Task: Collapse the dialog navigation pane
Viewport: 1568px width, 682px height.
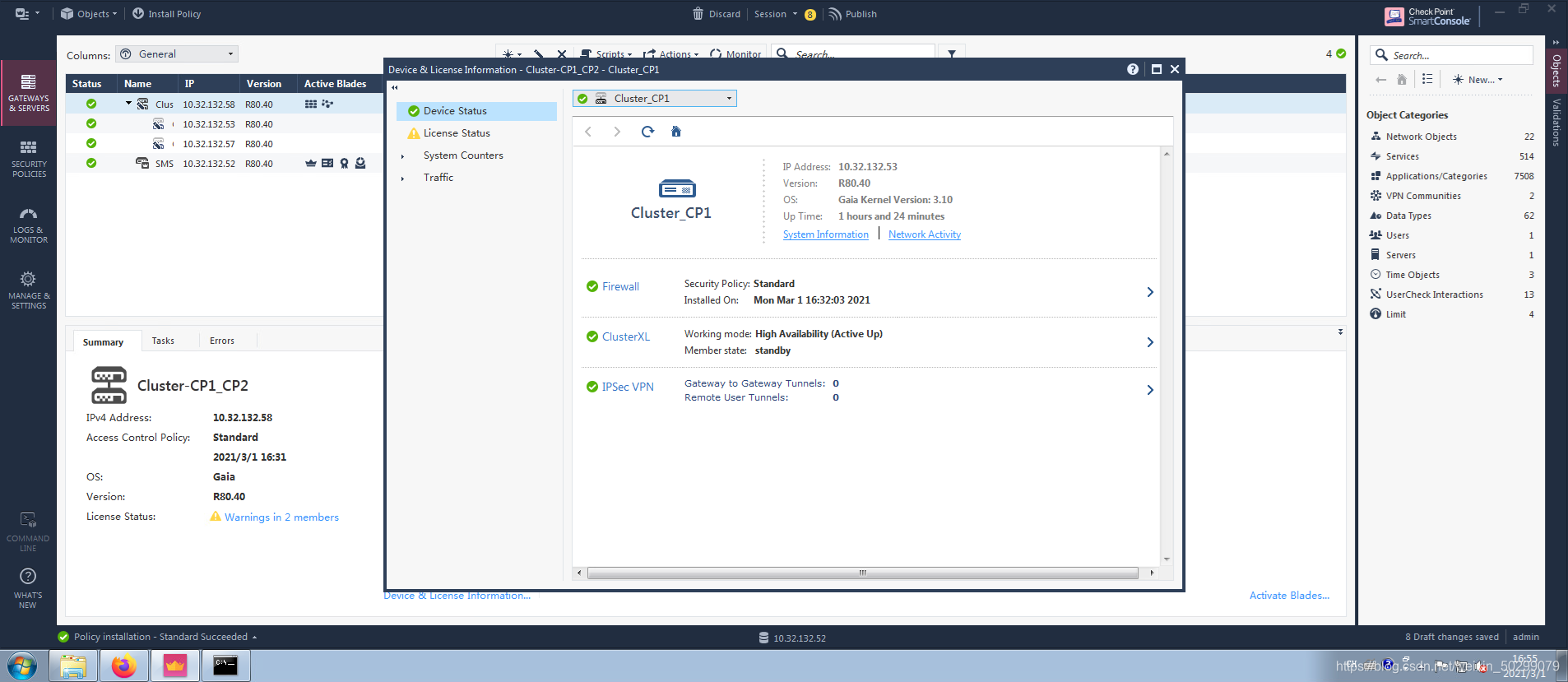Action: tap(395, 87)
